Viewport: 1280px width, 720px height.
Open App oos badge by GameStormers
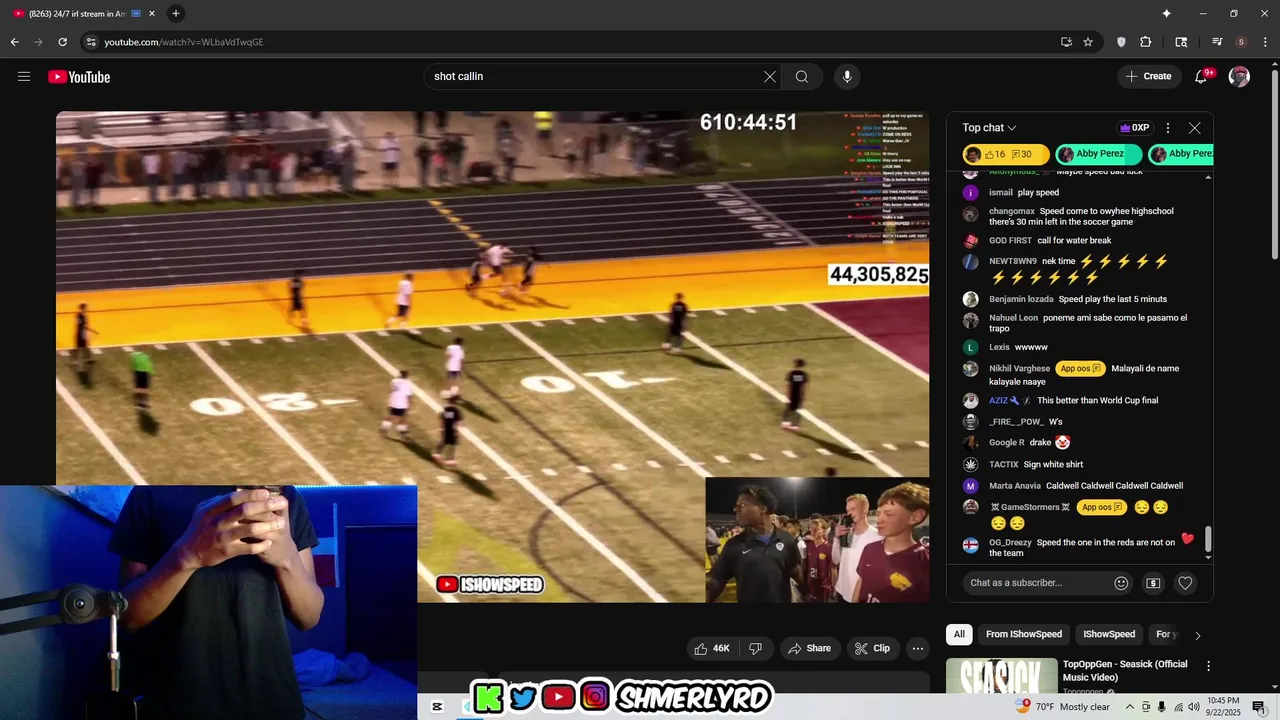pyautogui.click(x=1102, y=507)
